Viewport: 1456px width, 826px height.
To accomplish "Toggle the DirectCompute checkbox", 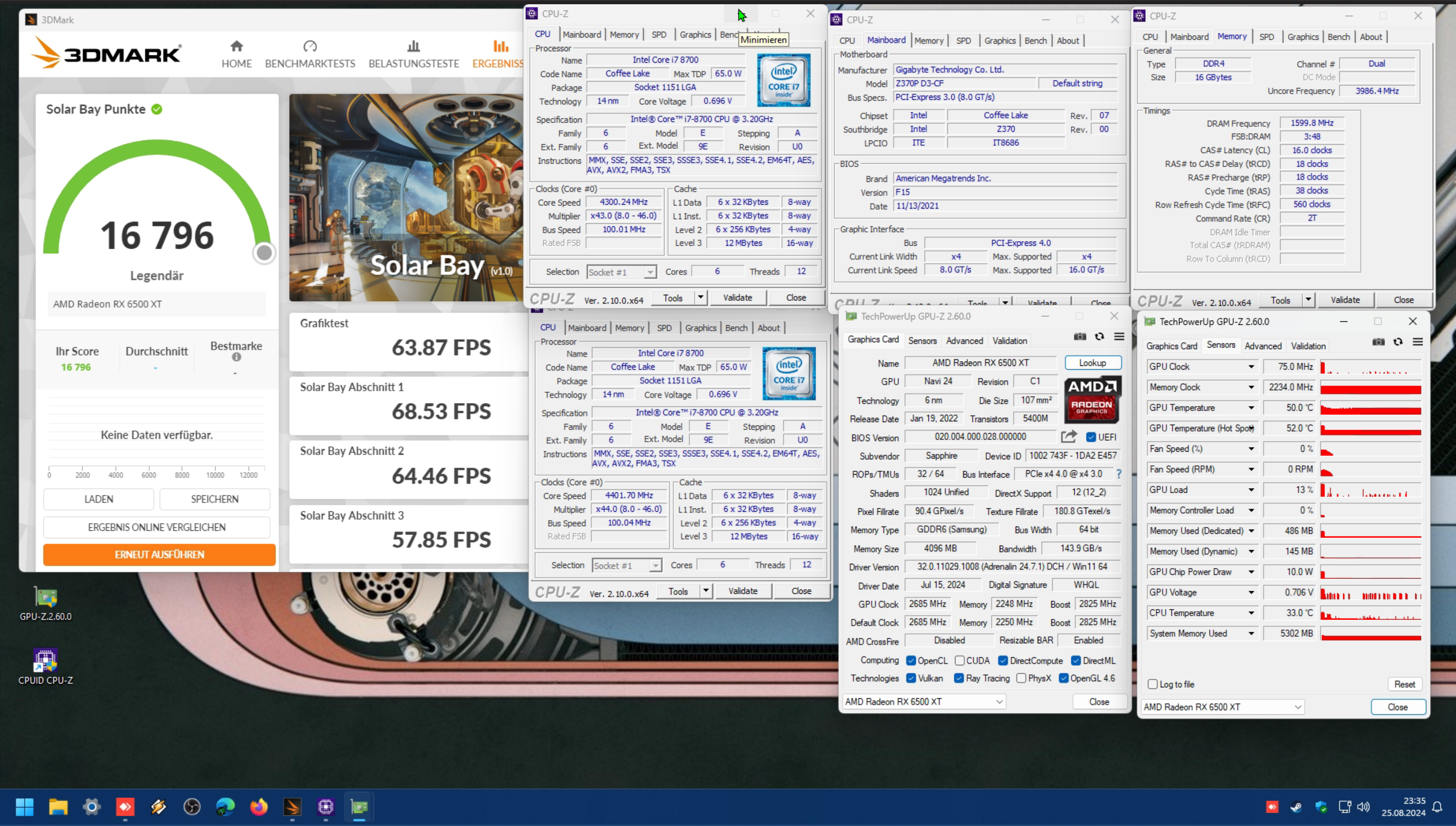I will point(1003,660).
